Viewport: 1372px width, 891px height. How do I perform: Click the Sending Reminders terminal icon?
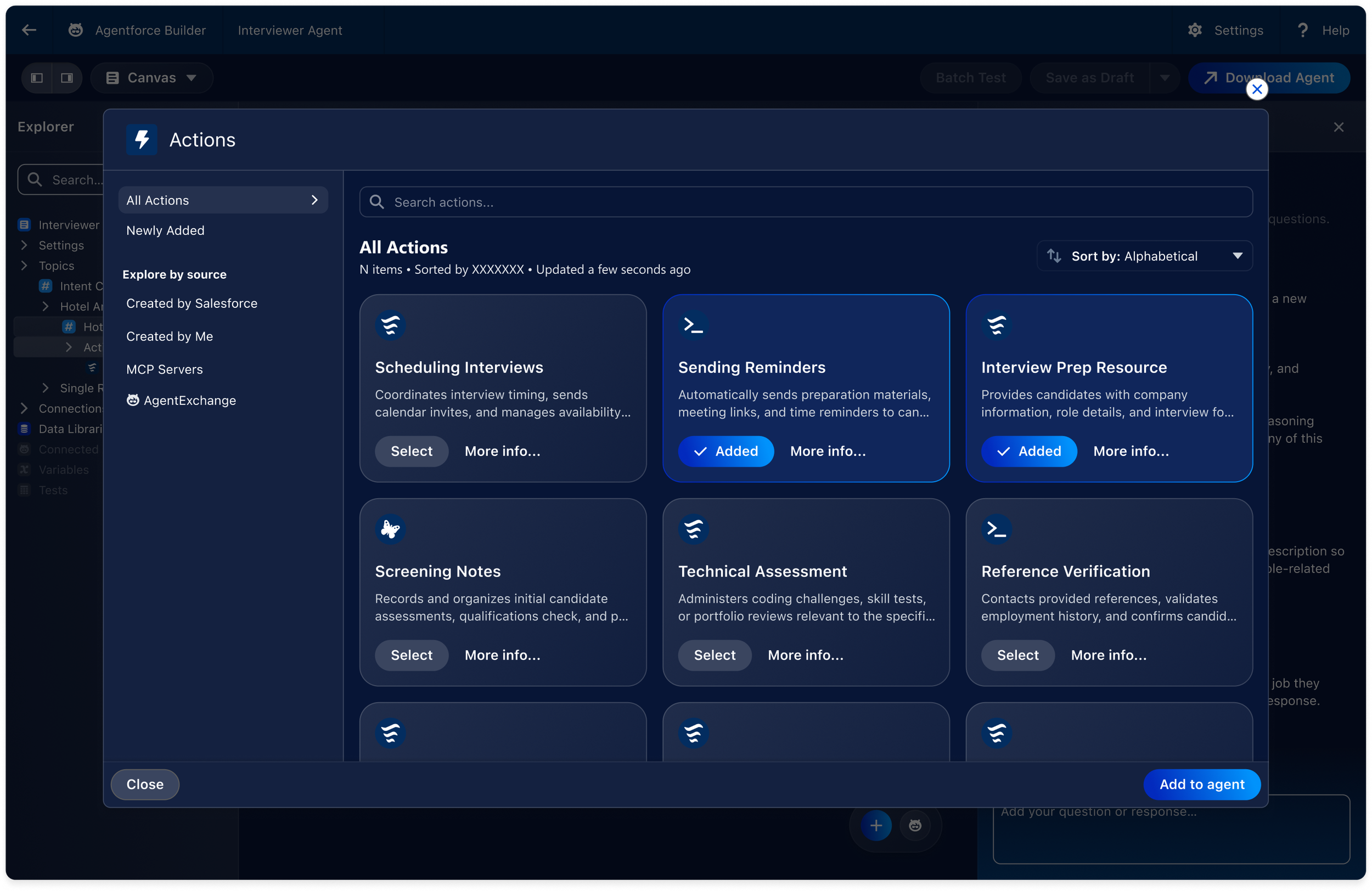tap(693, 325)
